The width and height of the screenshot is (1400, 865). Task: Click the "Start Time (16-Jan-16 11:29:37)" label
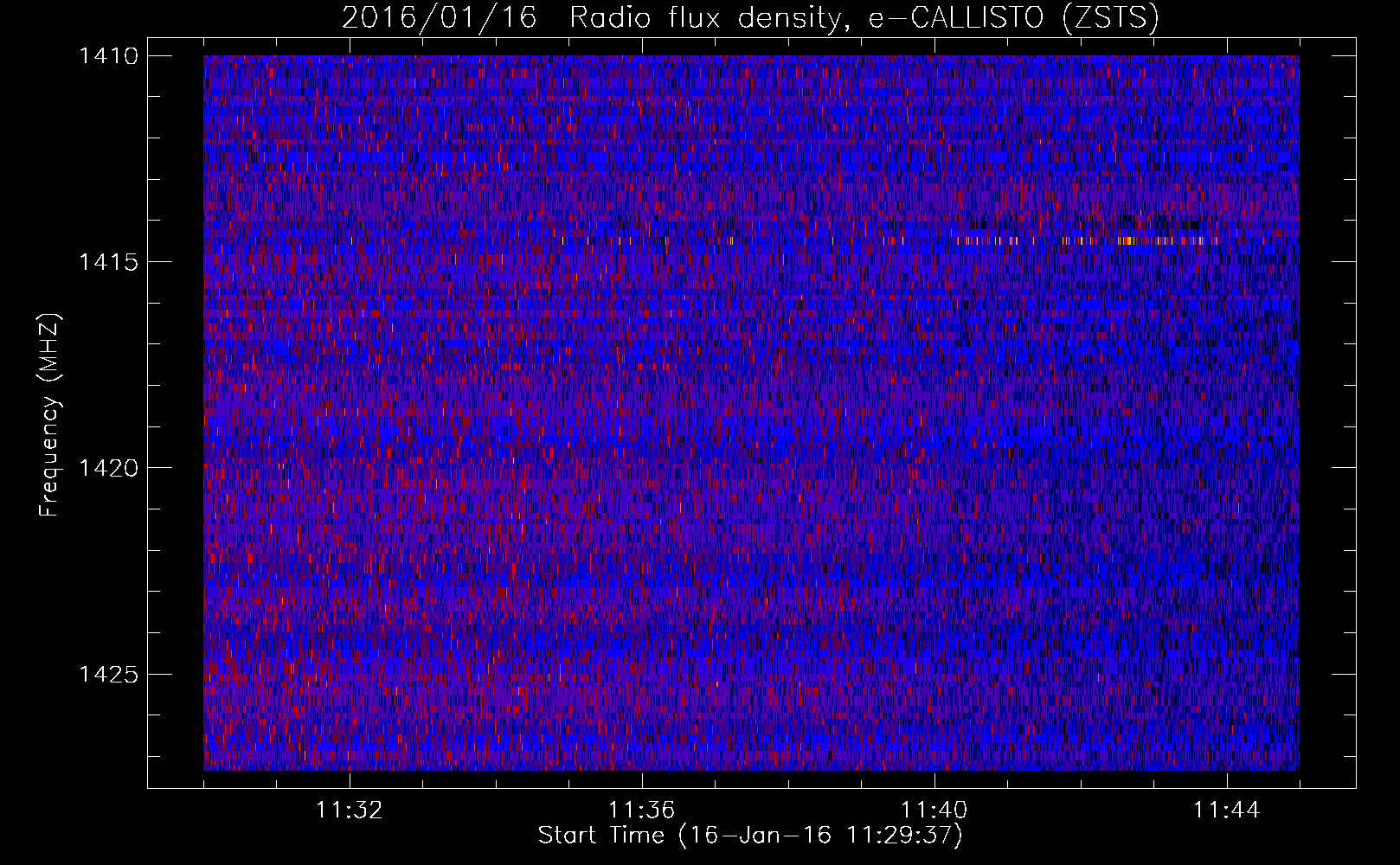(750, 836)
